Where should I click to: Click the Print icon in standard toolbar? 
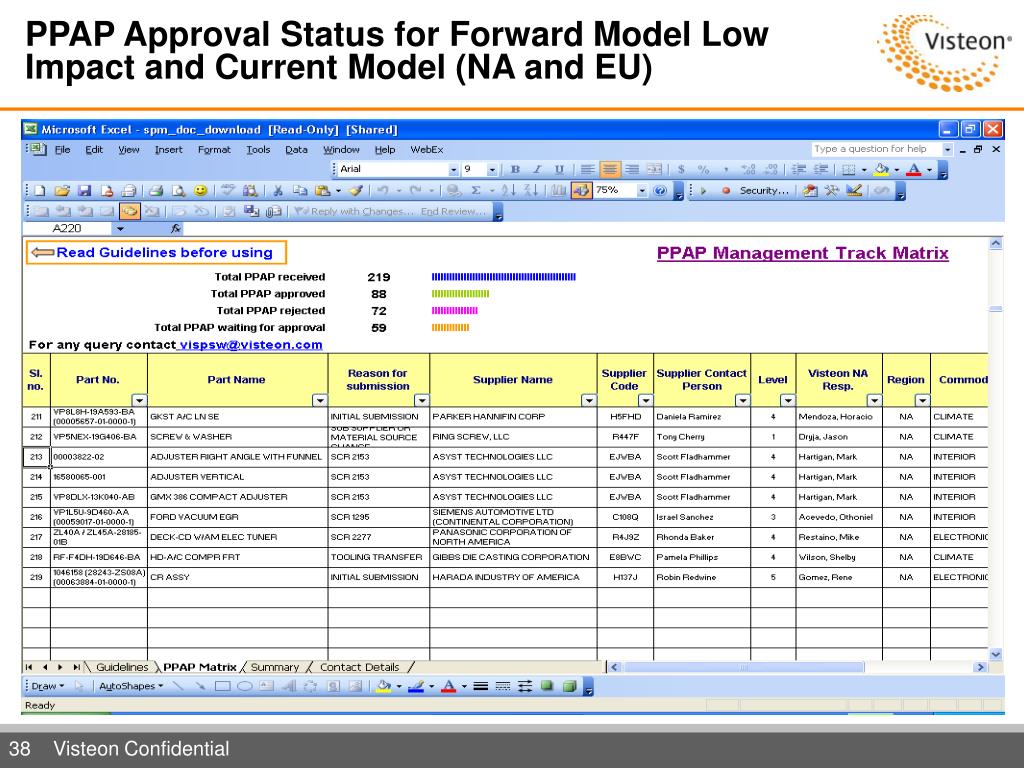point(155,191)
